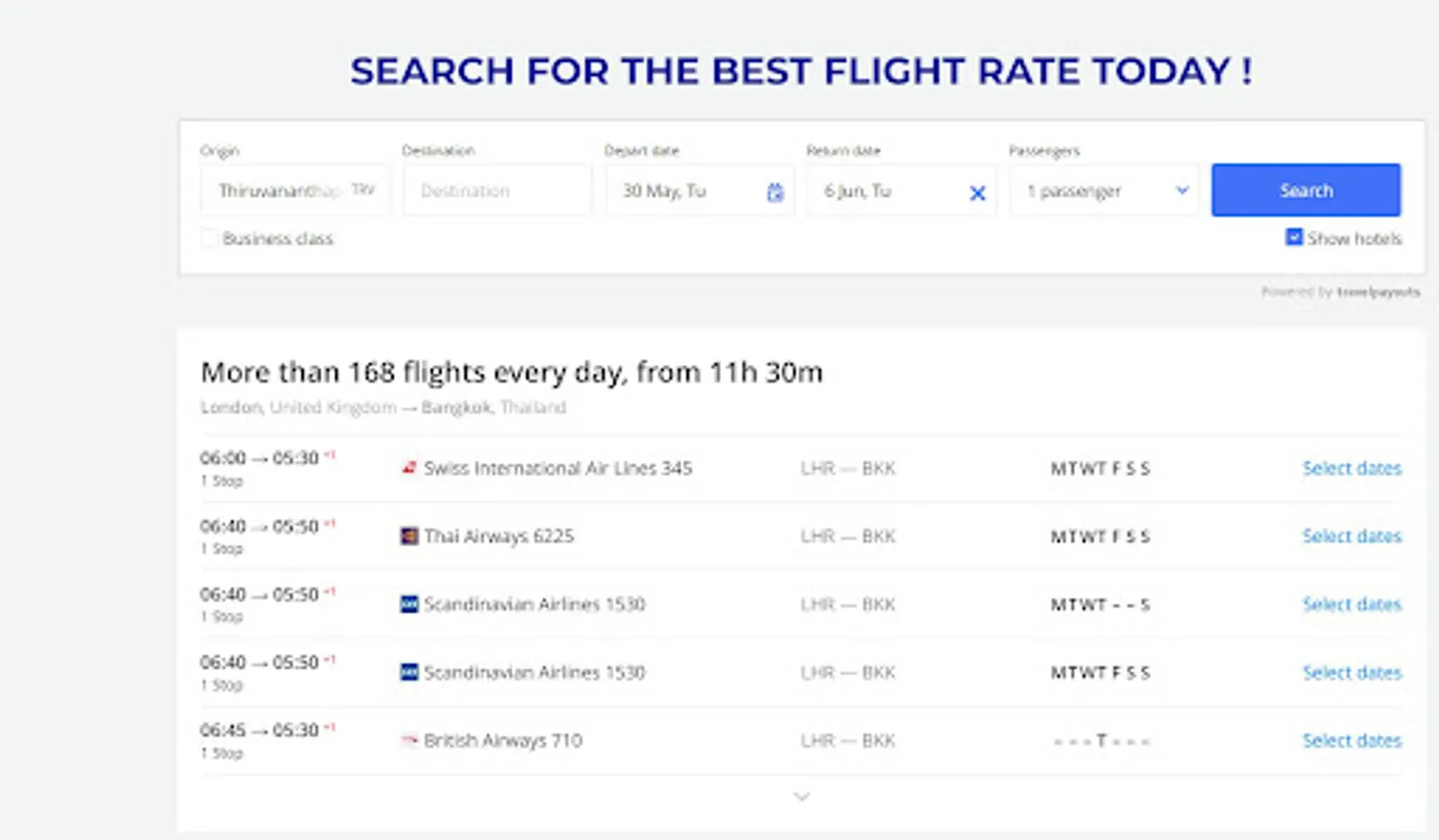Click the British Airways logo icon

pyautogui.click(x=409, y=740)
